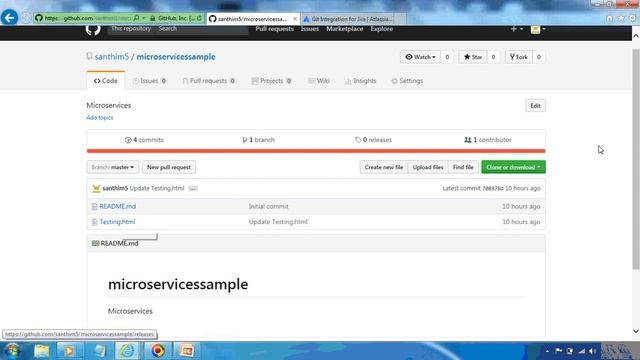Click the address bar search magnifier icon
This screenshot has width=640, height=360.
[x=136, y=18]
